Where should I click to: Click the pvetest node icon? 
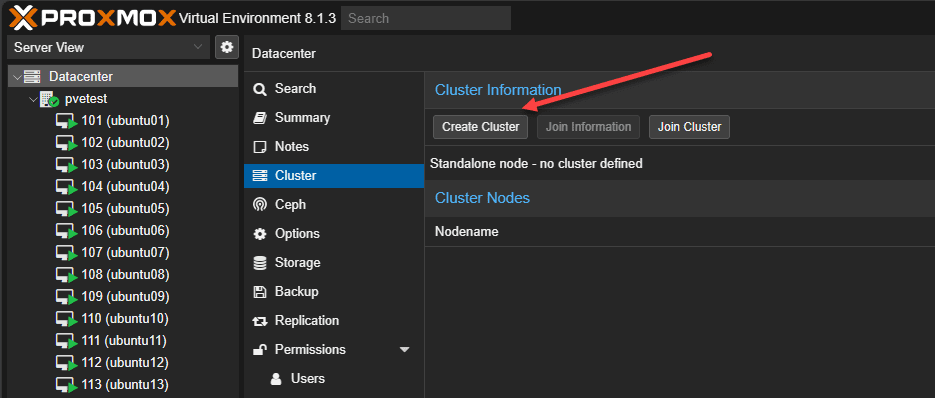click(49, 99)
